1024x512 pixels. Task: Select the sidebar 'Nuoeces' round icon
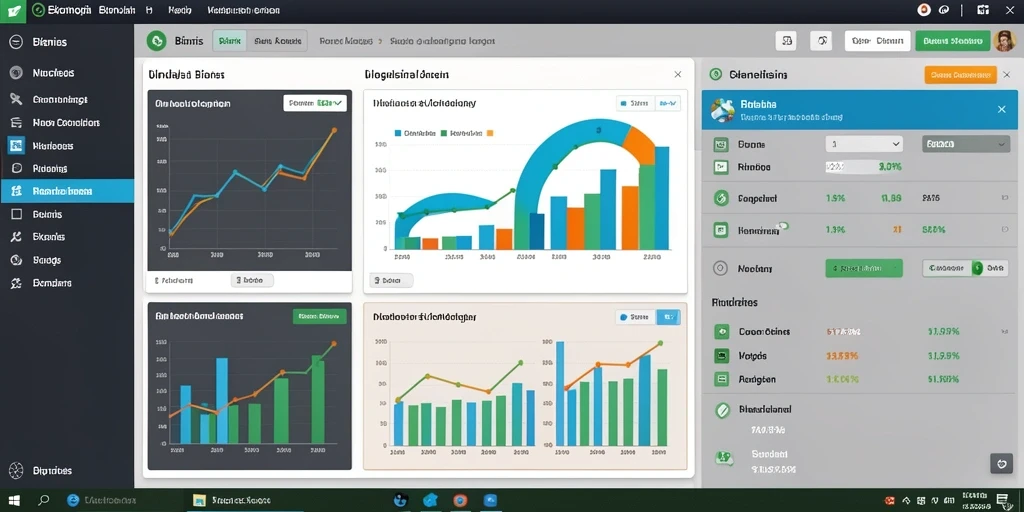click(x=16, y=73)
